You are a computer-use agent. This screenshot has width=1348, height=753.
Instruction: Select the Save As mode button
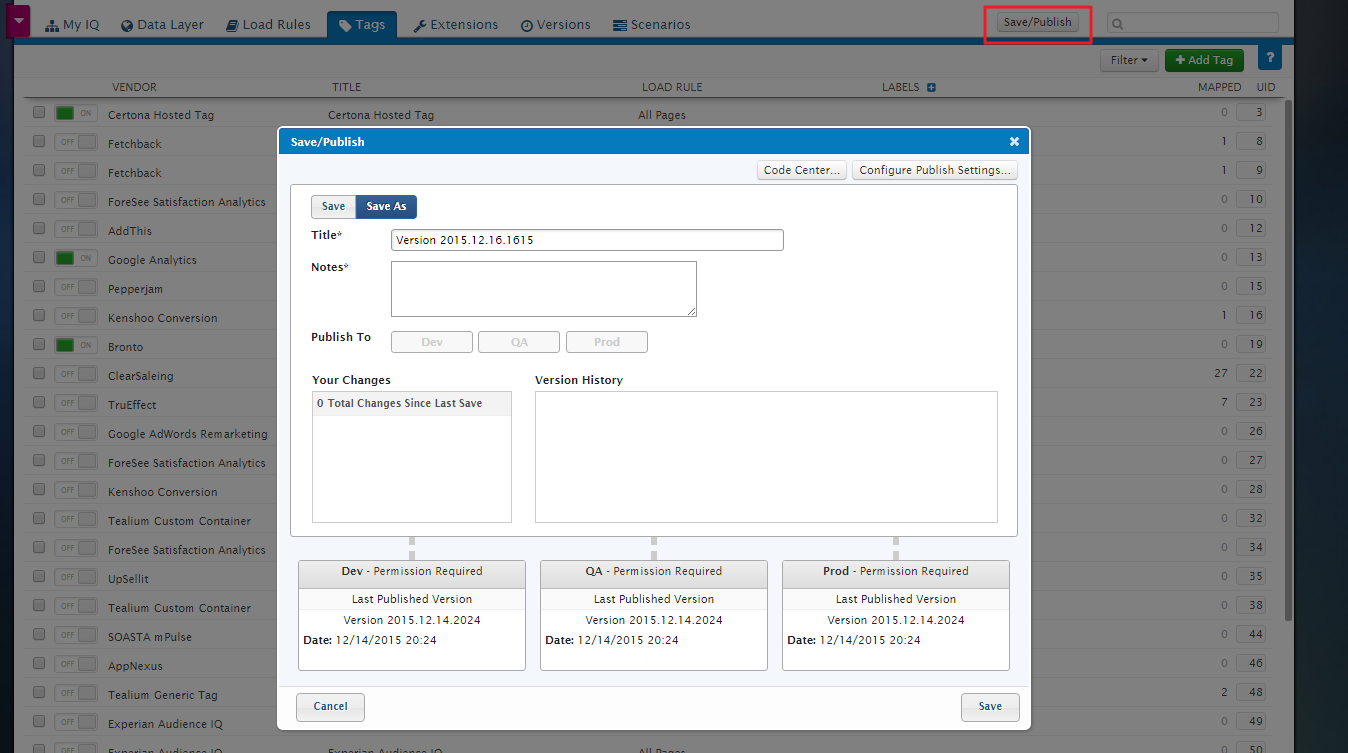(386, 206)
